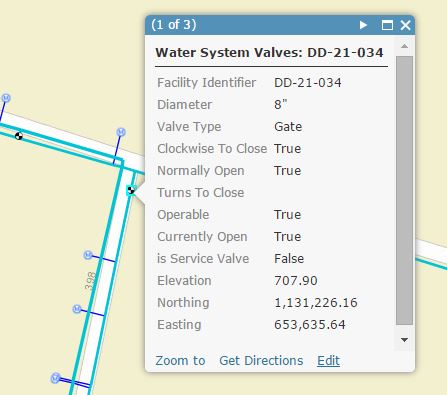
Task: Maximize the popup window
Action: [x=387, y=25]
